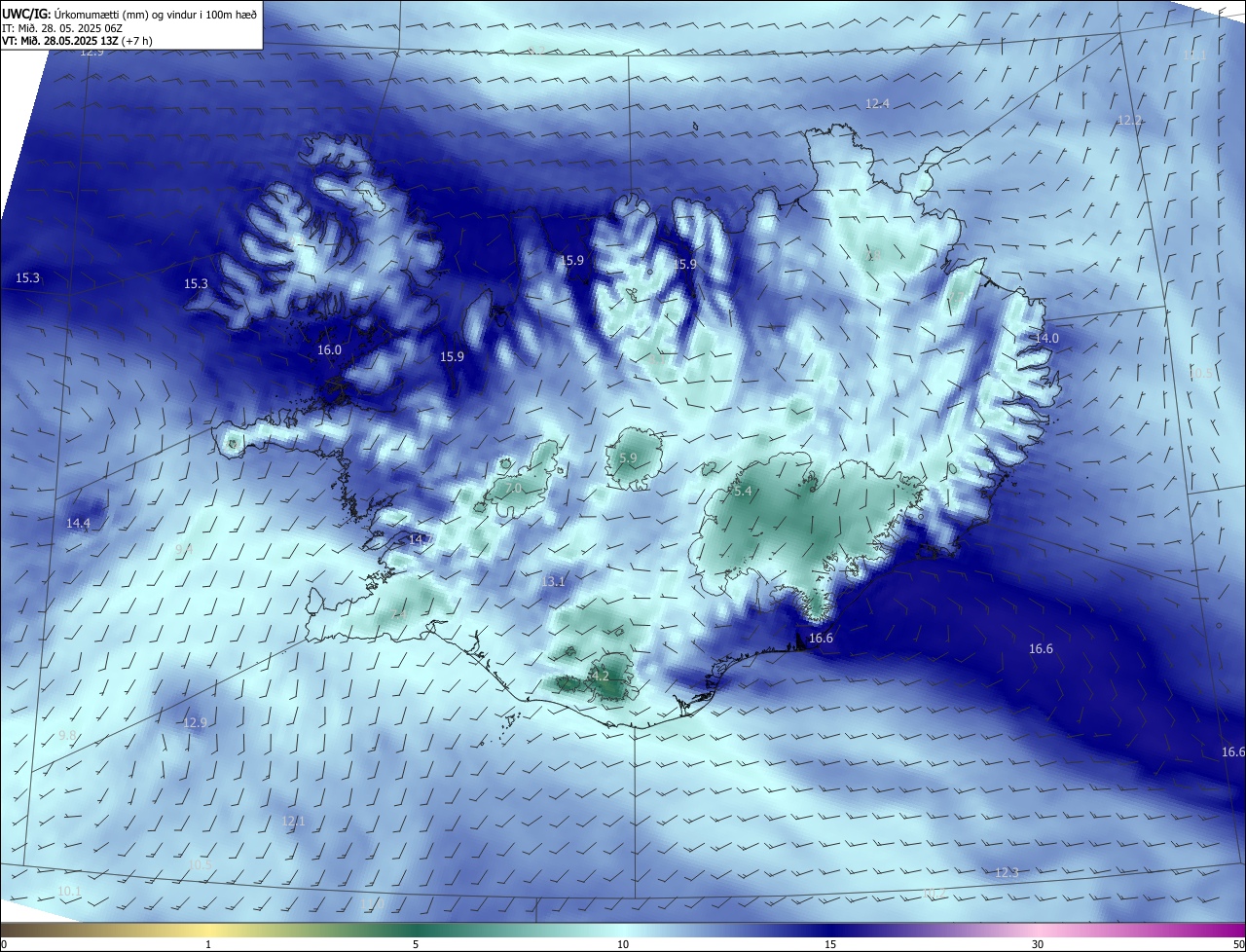Click the 12.3 value over the ocean
Image resolution: width=1246 pixels, height=952 pixels.
click(1007, 873)
